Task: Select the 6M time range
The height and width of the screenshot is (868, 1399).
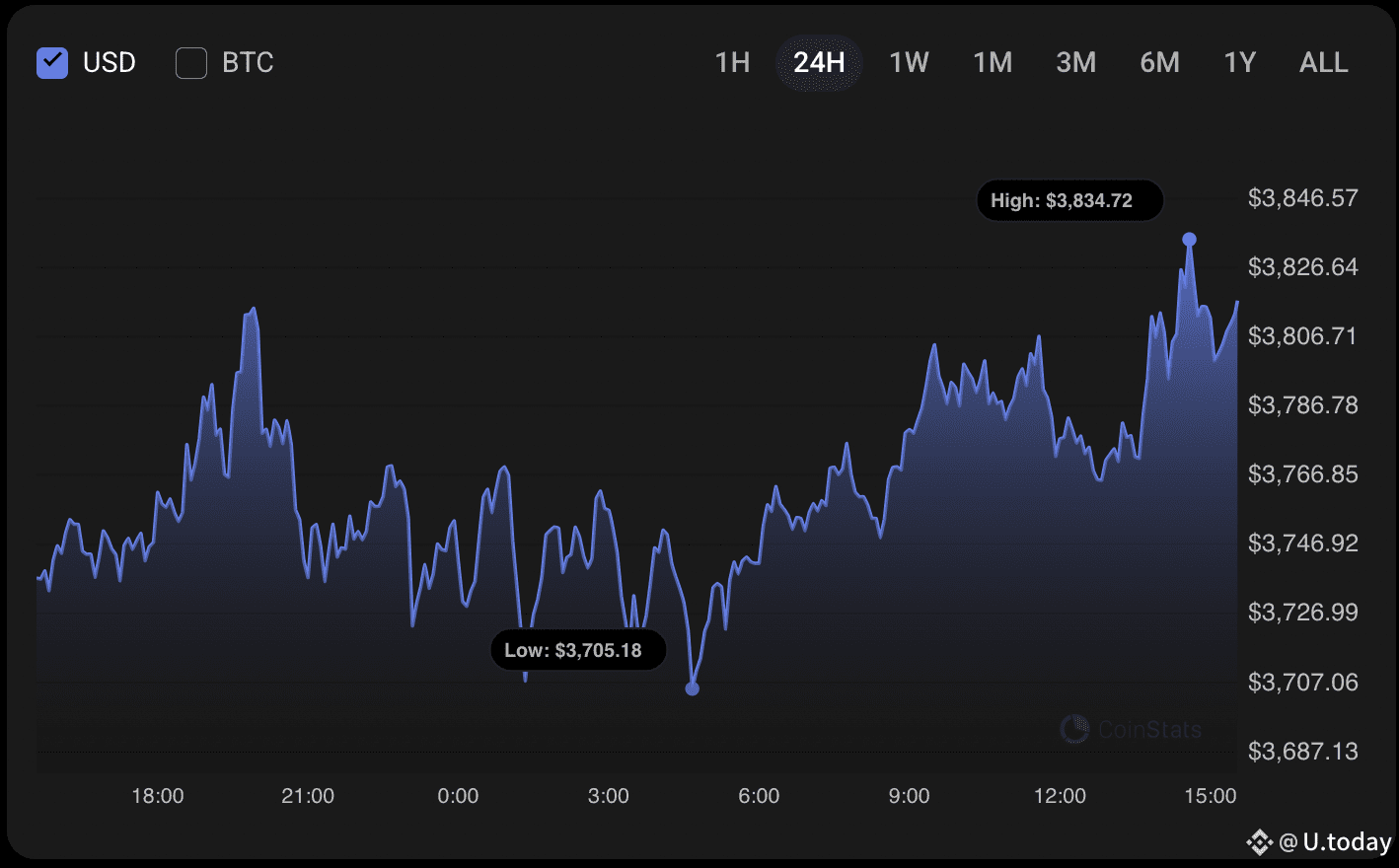Action: coord(1159,62)
